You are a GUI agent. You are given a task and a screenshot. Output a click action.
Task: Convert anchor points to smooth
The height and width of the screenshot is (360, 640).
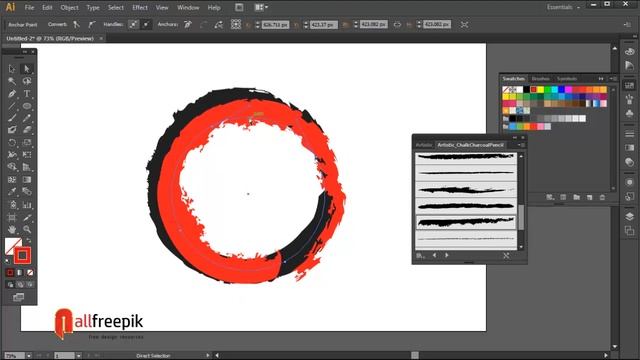[92, 24]
